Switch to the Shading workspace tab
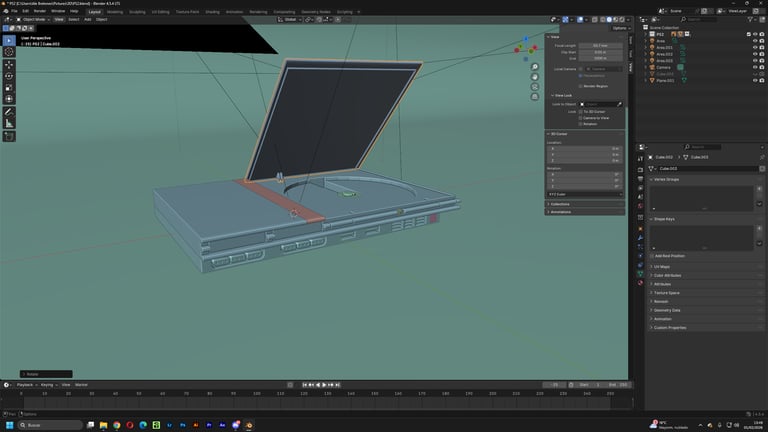Image resolution: width=768 pixels, height=432 pixels. point(212,12)
